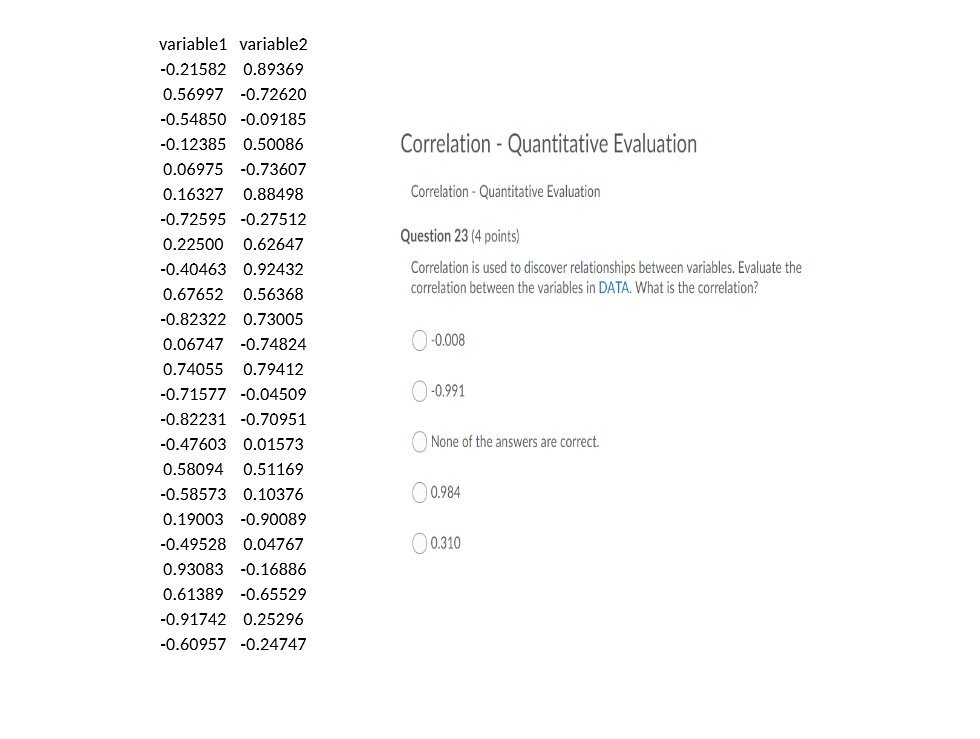This screenshot has height=739, width=980.
Task: Click the variable2 column header
Action: click(274, 44)
